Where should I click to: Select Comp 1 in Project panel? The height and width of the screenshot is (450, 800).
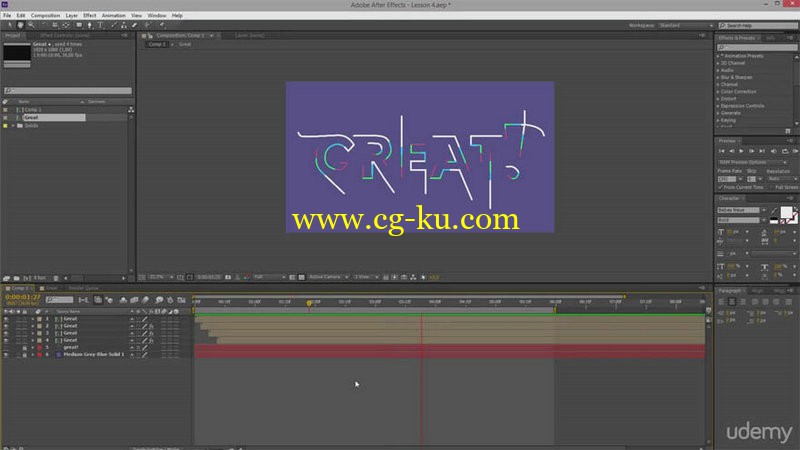33,110
